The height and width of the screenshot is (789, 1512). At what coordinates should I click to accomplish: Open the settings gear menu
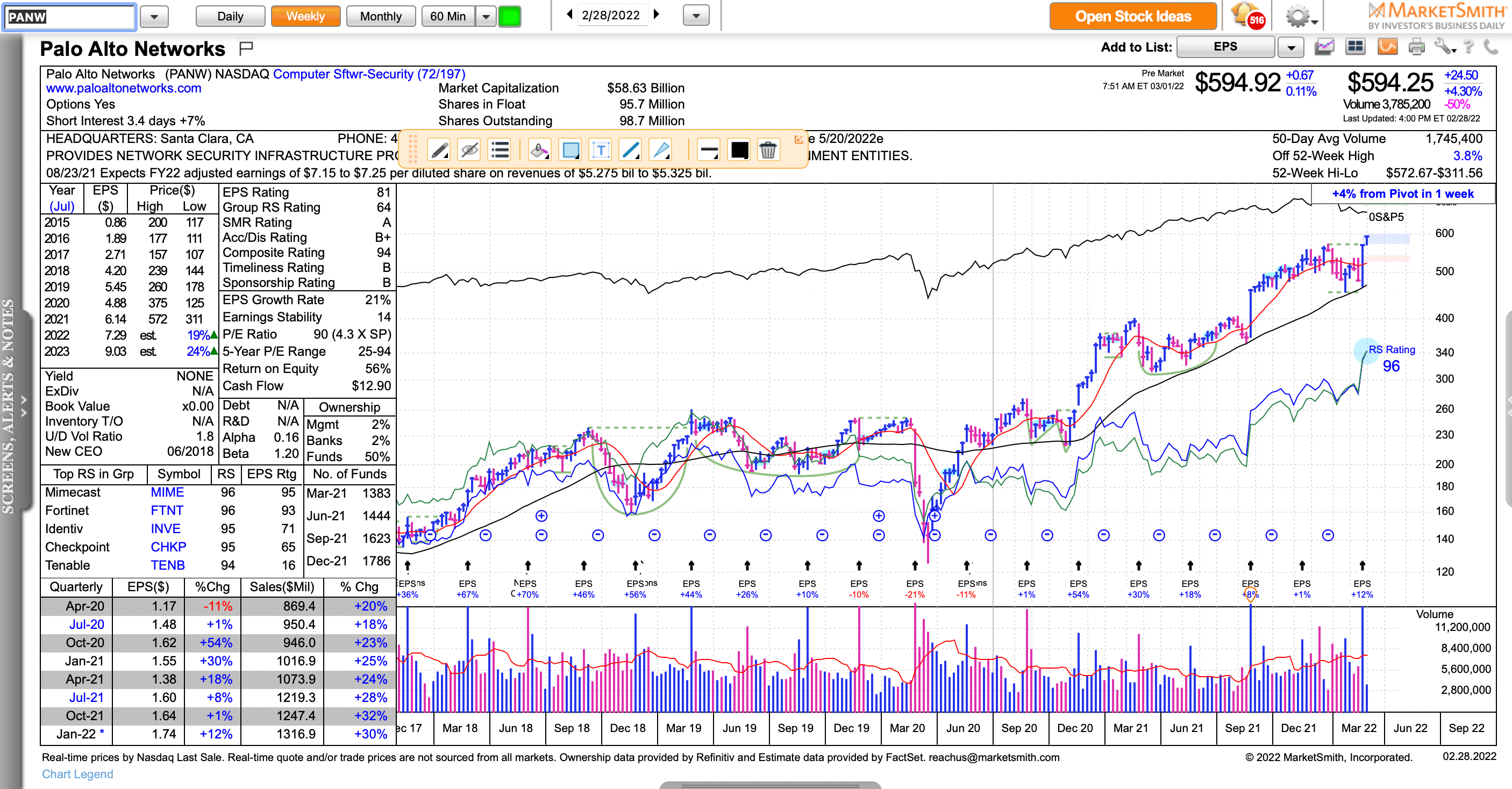(x=1300, y=17)
